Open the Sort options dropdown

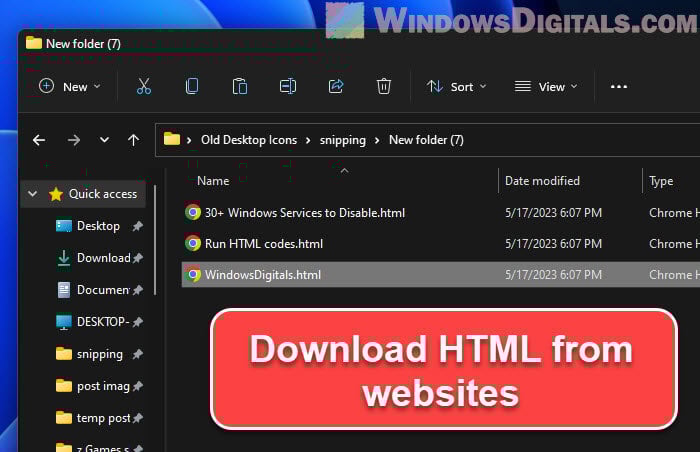[x=456, y=87]
